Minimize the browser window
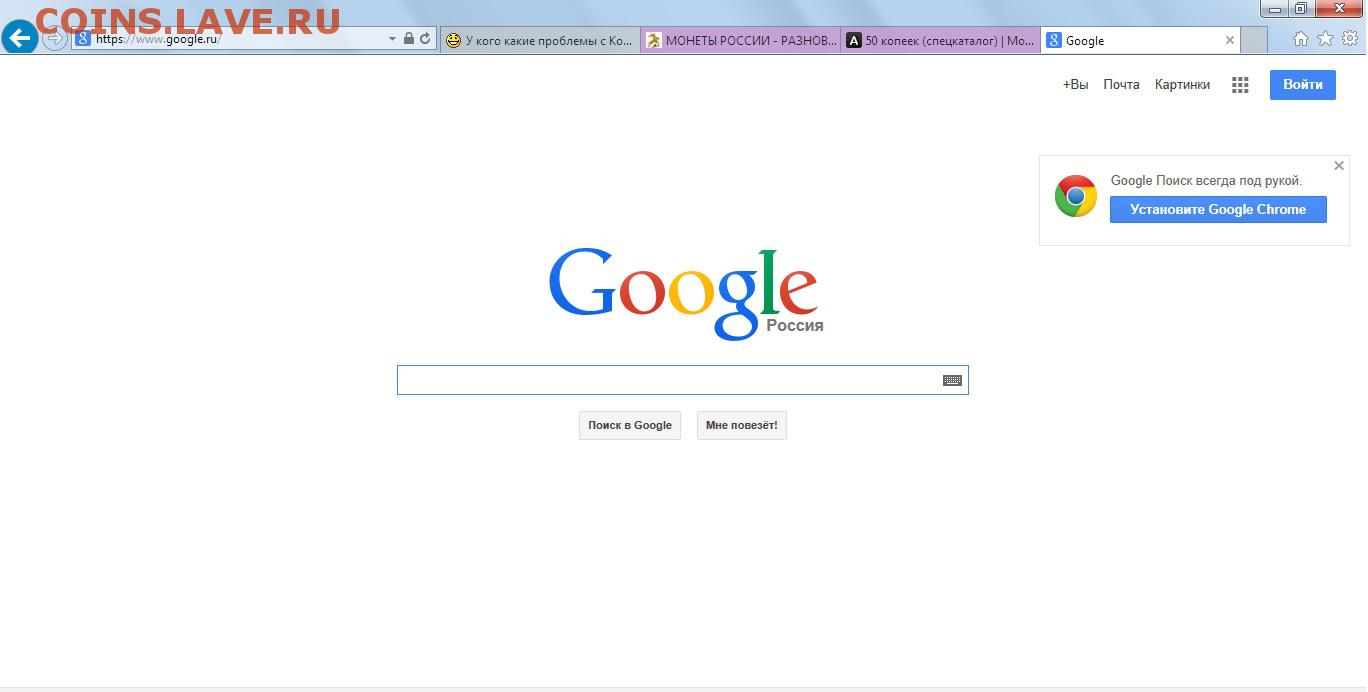 pyautogui.click(x=1274, y=9)
